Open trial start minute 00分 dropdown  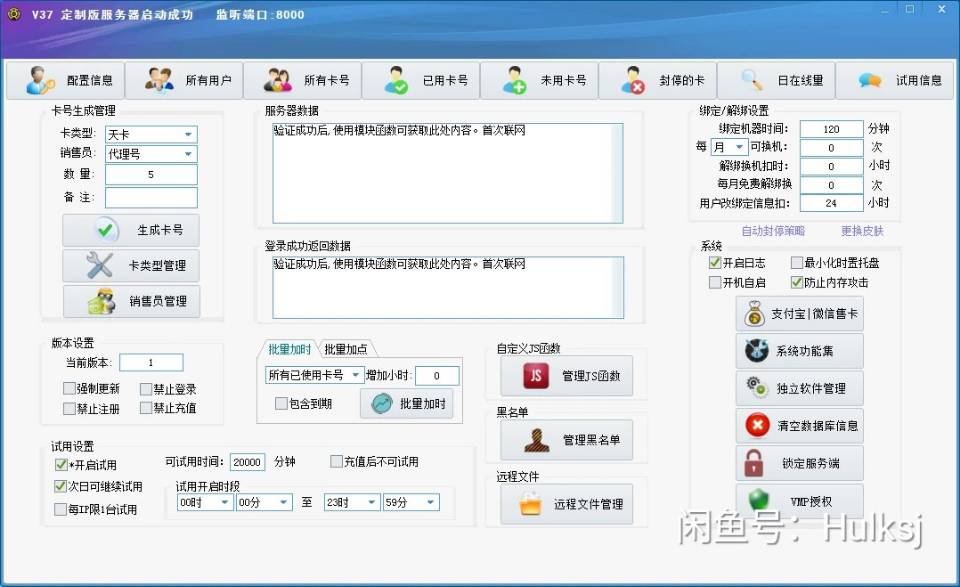tap(264, 503)
